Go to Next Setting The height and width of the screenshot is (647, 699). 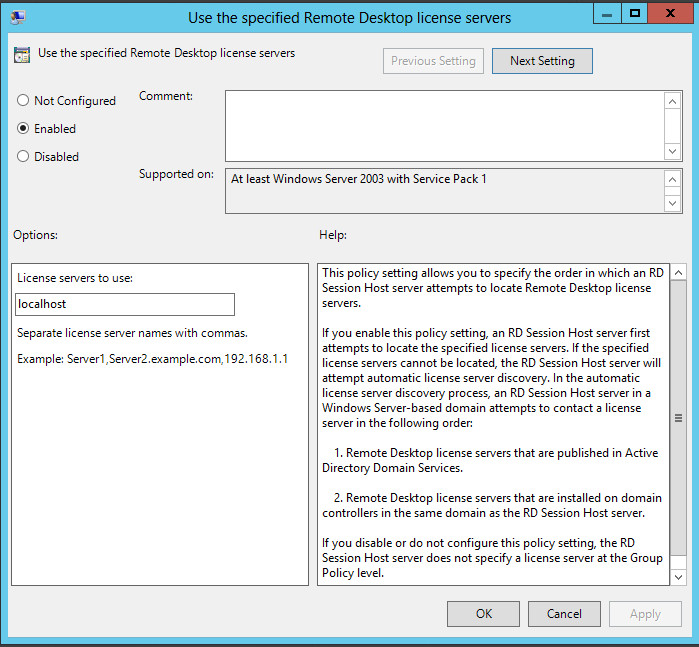[x=542, y=61]
